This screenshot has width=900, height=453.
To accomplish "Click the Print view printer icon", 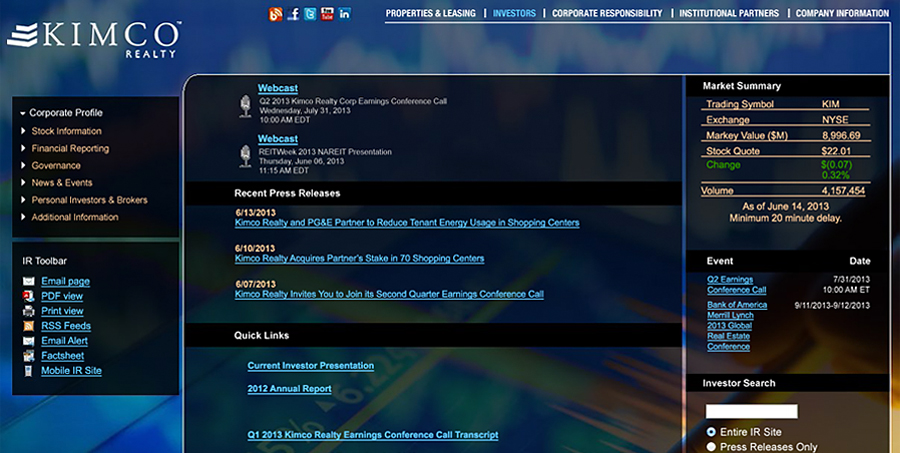I will click(29, 311).
